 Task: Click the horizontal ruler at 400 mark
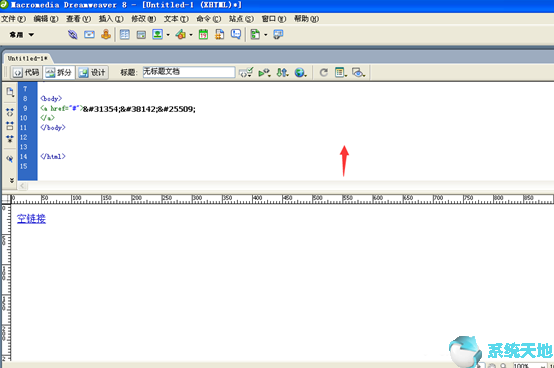pyautogui.click(x=257, y=198)
